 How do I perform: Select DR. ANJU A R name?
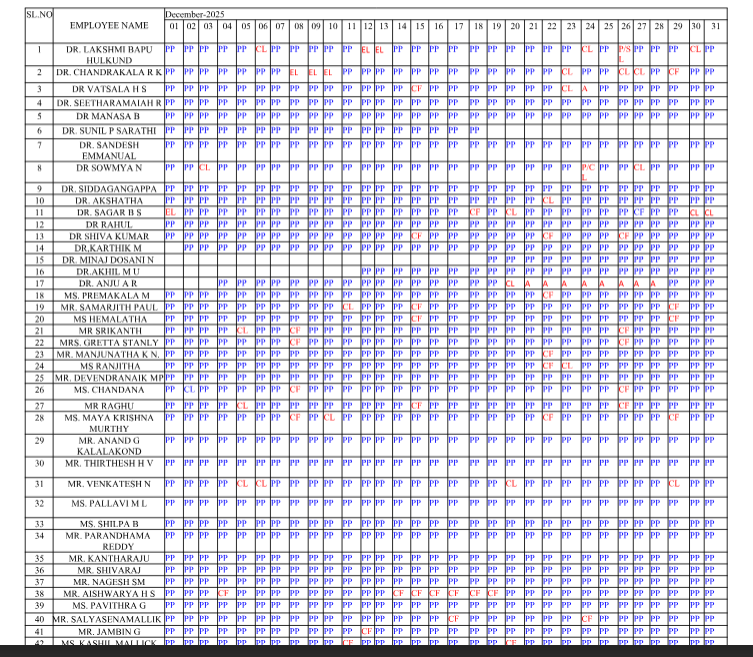108,283
